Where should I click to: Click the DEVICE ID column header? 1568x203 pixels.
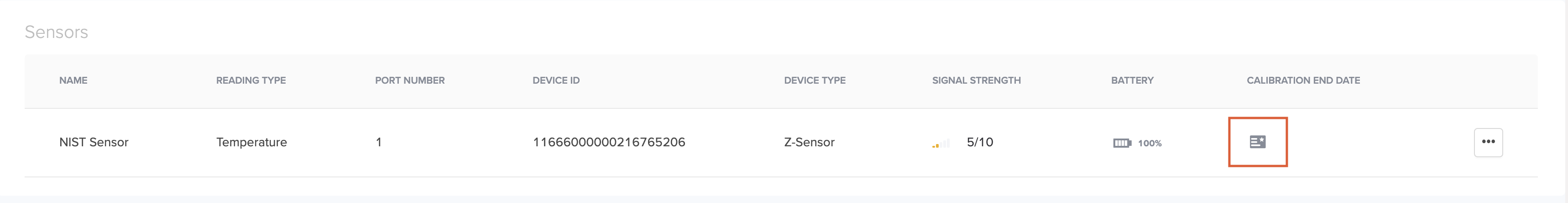coord(556,80)
